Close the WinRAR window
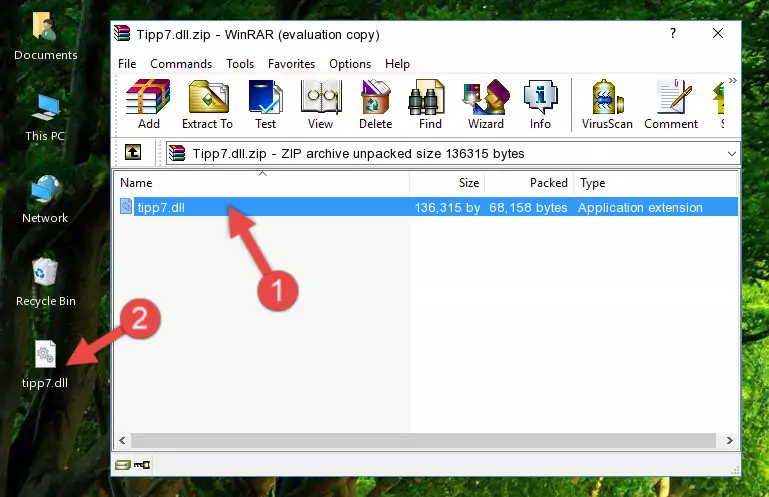 pos(718,33)
